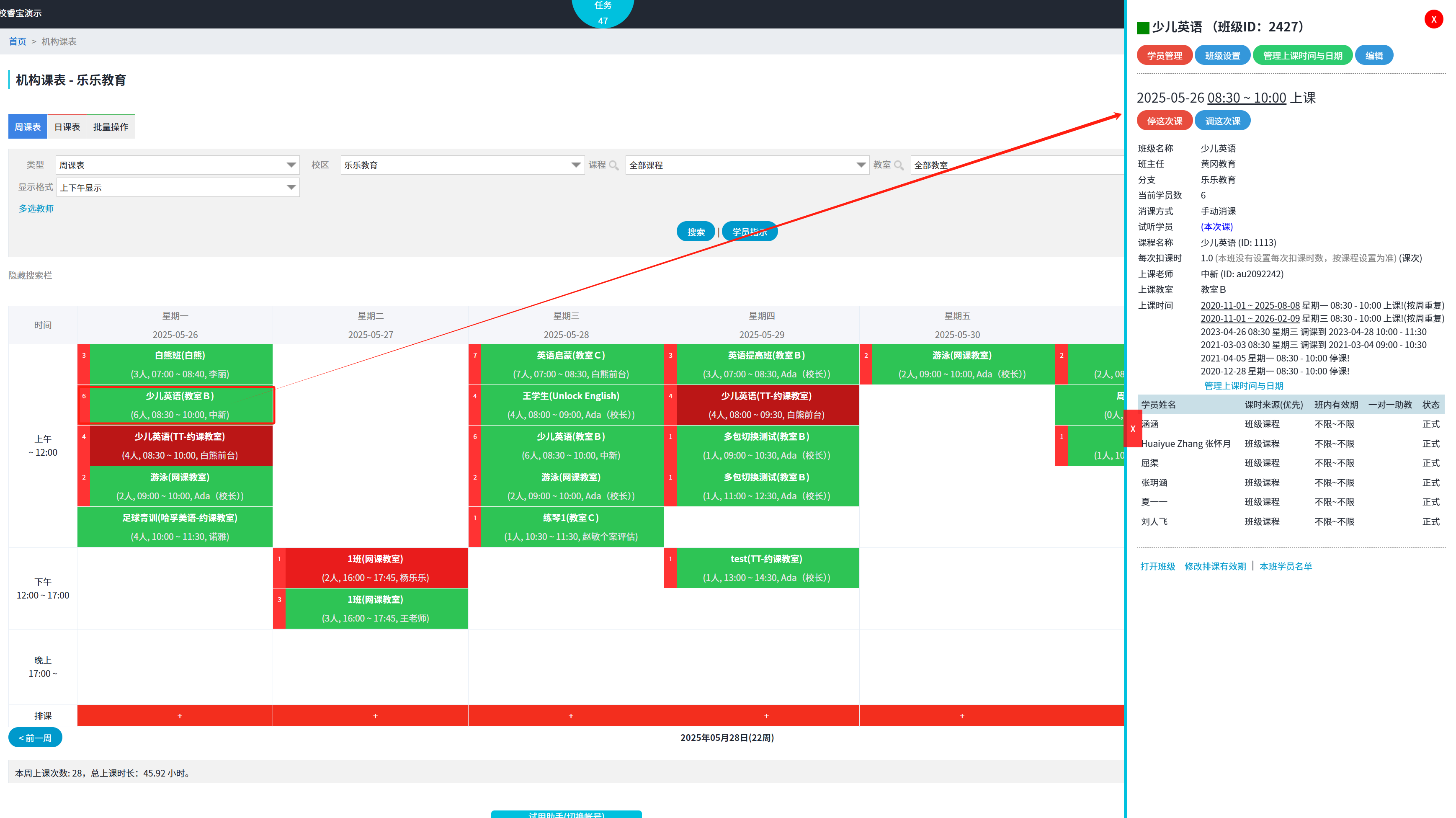Click 试用助手(切换帐号) button at bottom
Viewport: 1456px width, 818px height.
pos(566,815)
